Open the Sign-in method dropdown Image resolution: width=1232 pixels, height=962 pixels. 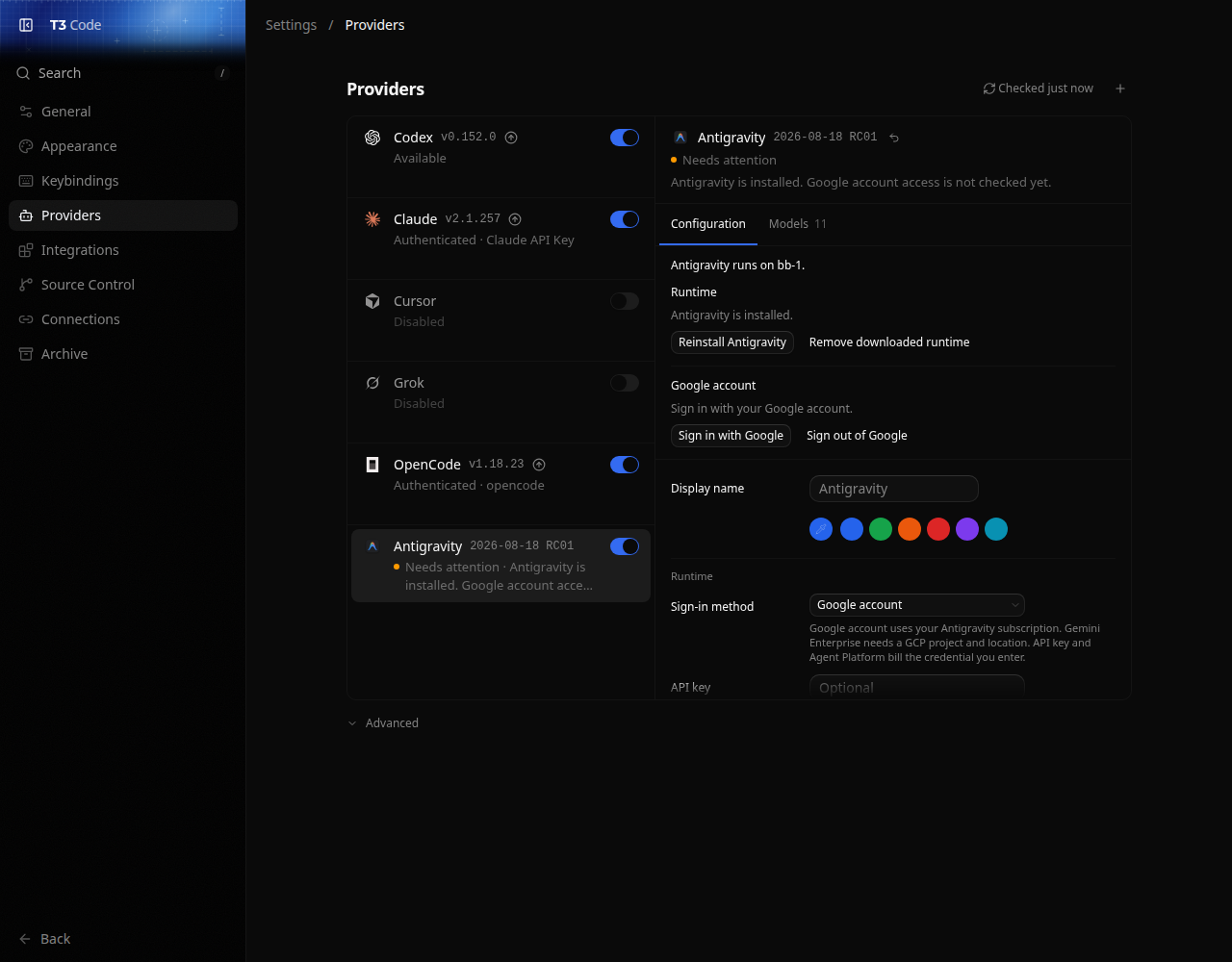[x=917, y=605]
